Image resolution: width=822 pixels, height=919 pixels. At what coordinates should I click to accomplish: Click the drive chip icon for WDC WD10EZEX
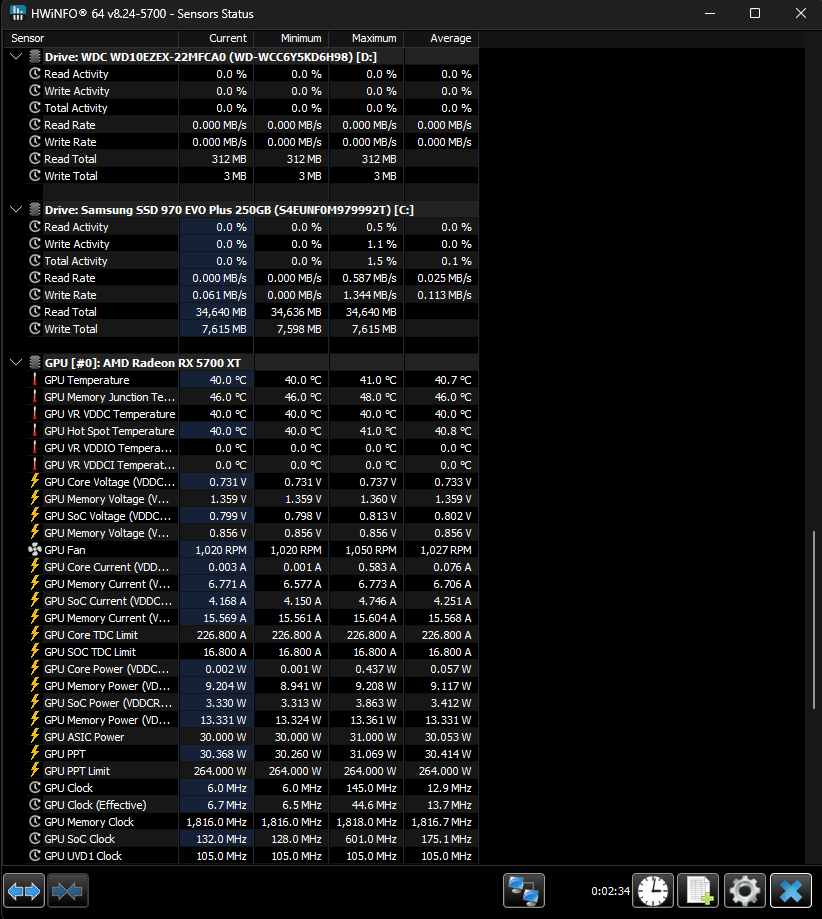point(35,56)
